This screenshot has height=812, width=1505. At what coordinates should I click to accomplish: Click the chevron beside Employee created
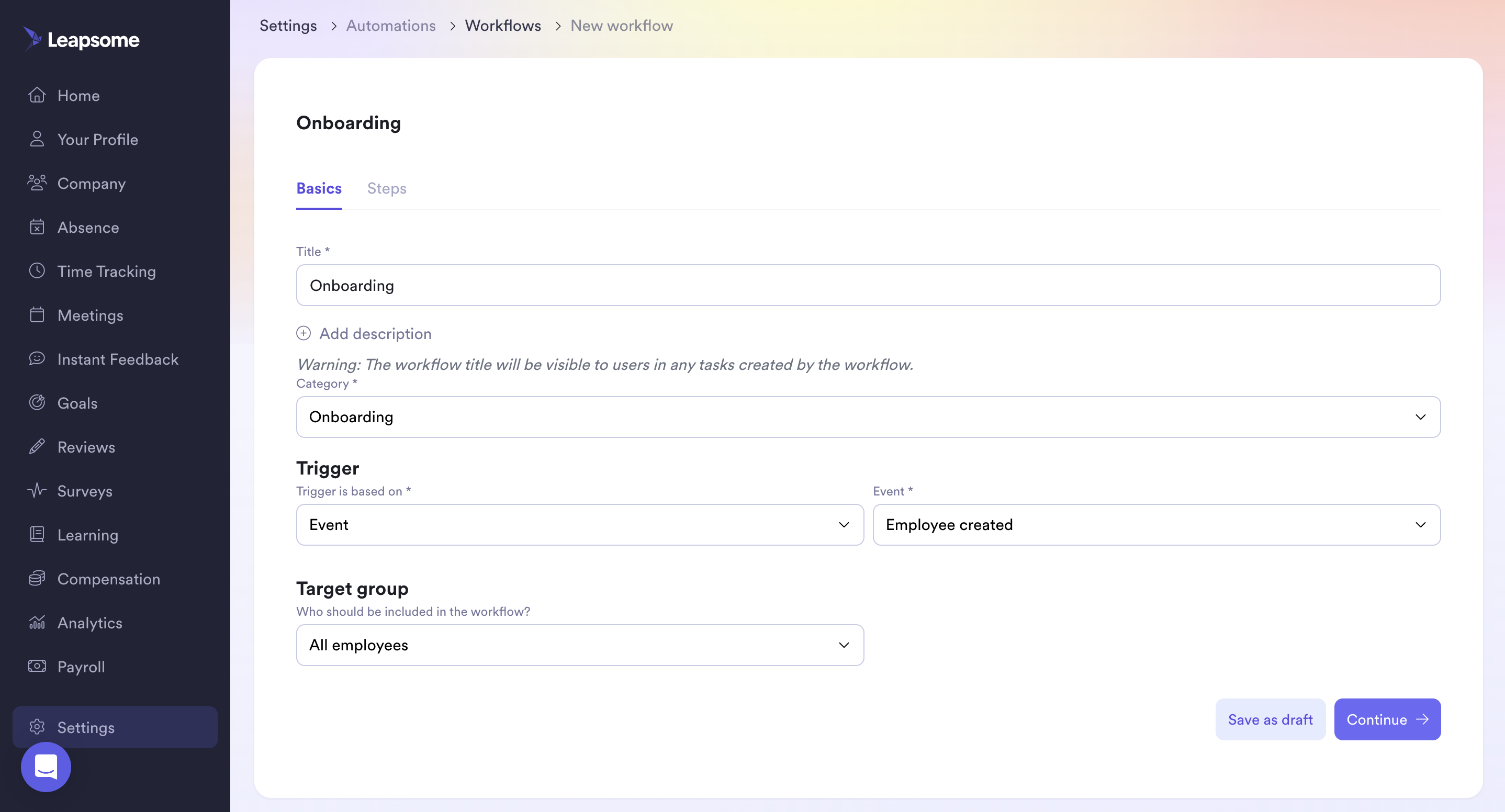click(x=1420, y=525)
